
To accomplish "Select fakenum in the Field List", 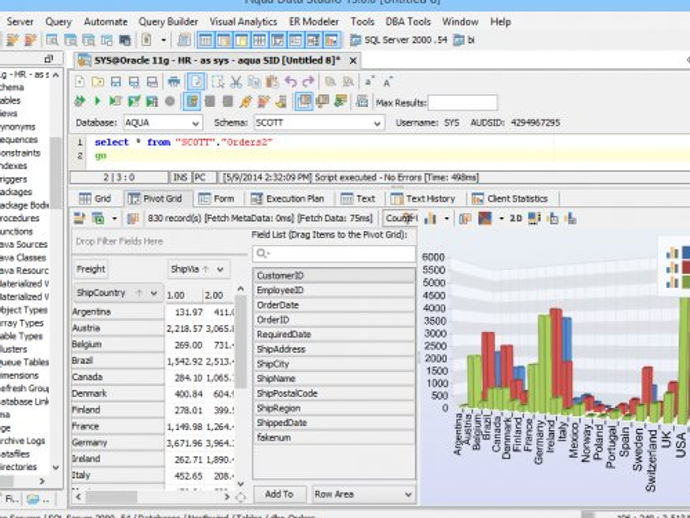I will click(x=334, y=438).
